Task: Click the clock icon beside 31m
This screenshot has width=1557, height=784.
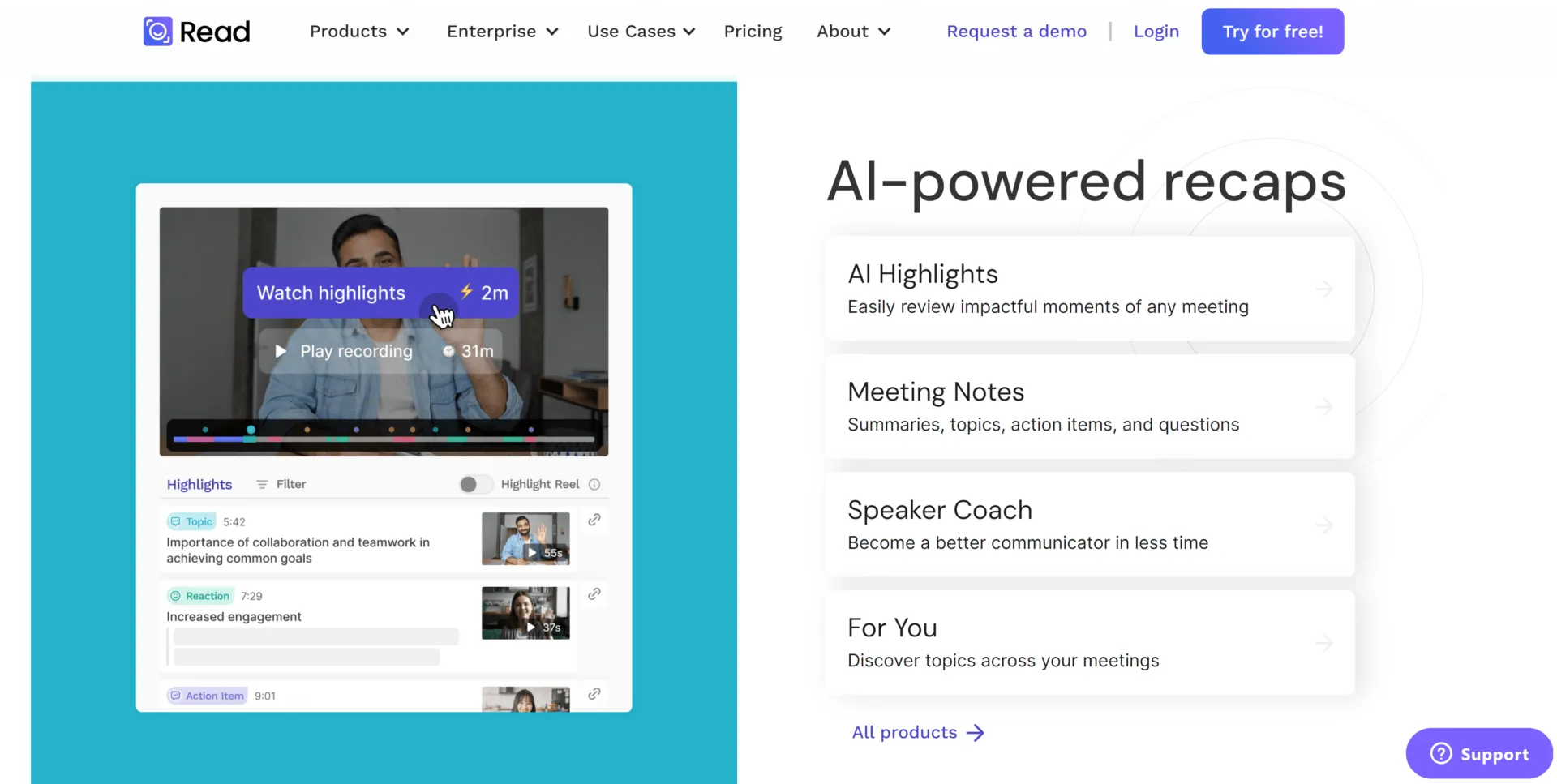Action: pyautogui.click(x=448, y=351)
